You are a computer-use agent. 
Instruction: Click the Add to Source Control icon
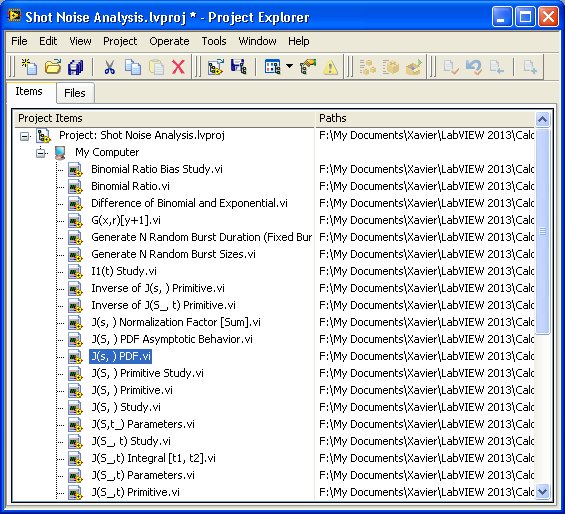[x=530, y=67]
